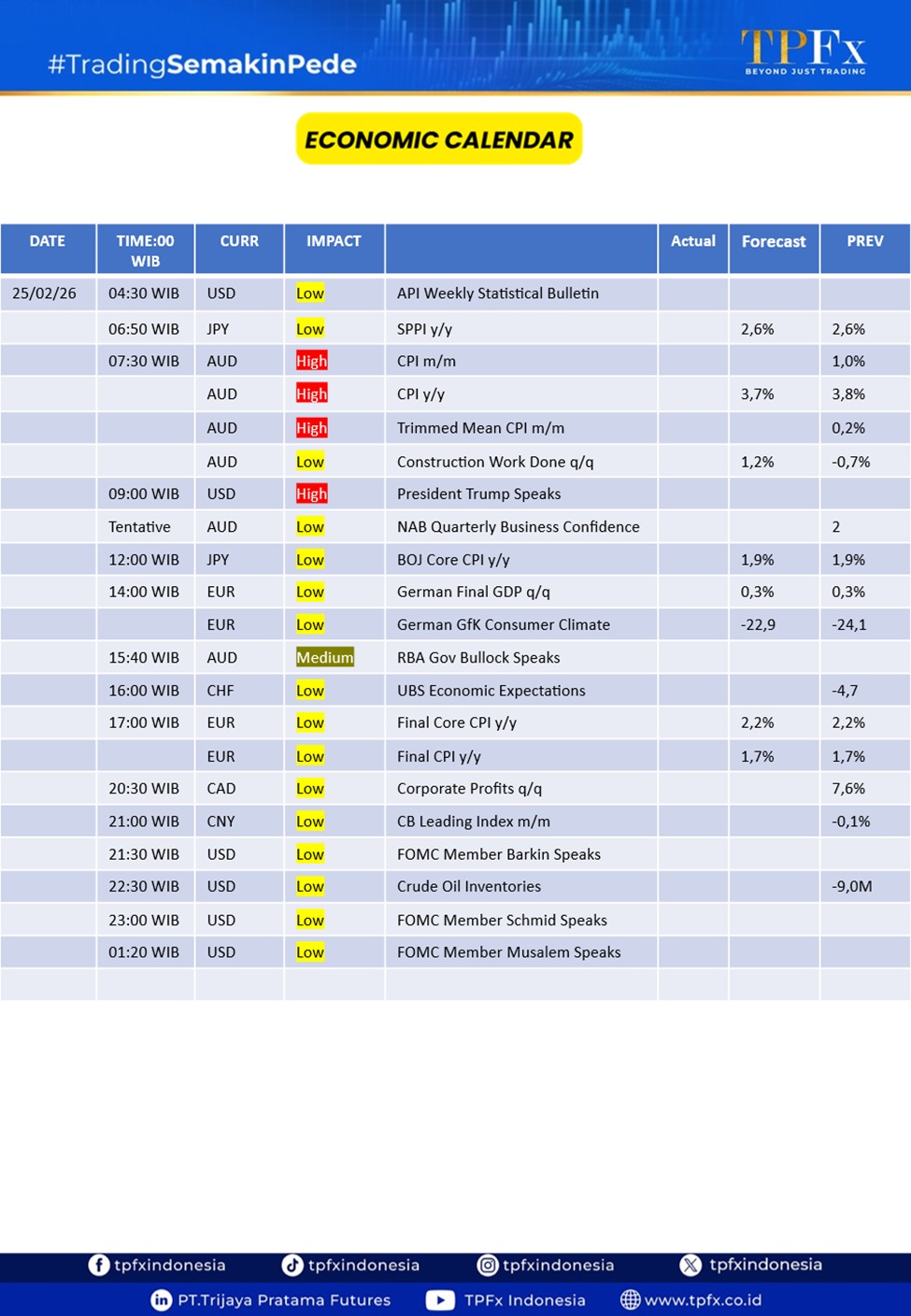Screen dimensions: 911x1316
Task: Click the TikTok icon in footer
Action: pos(292,1265)
